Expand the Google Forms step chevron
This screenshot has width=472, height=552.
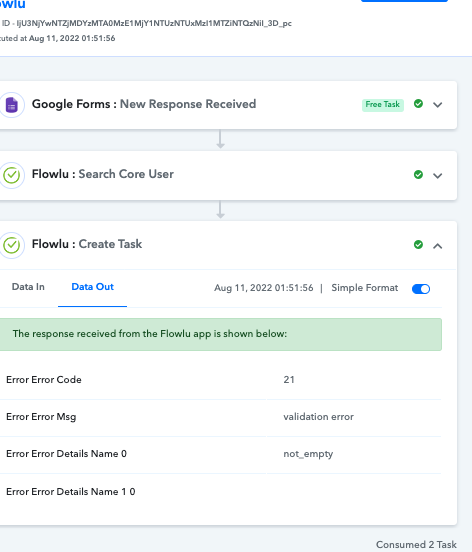pyautogui.click(x=438, y=105)
